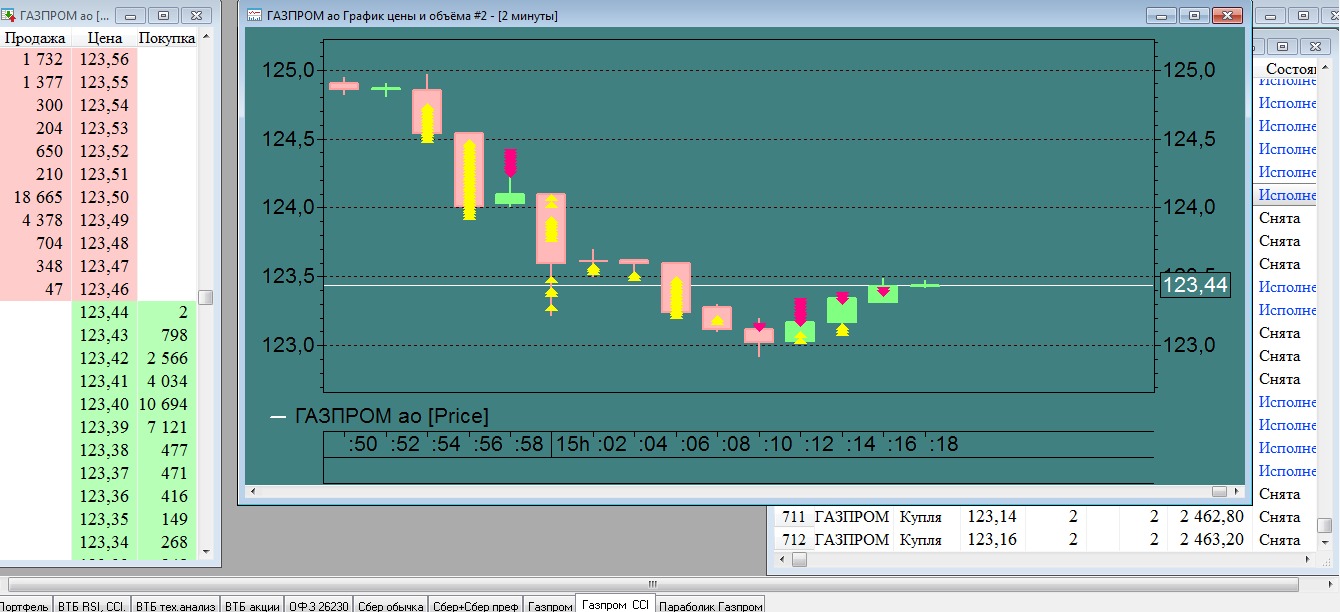Select order number 711 in orders table
This screenshot has width=1340, height=612.
click(793, 517)
